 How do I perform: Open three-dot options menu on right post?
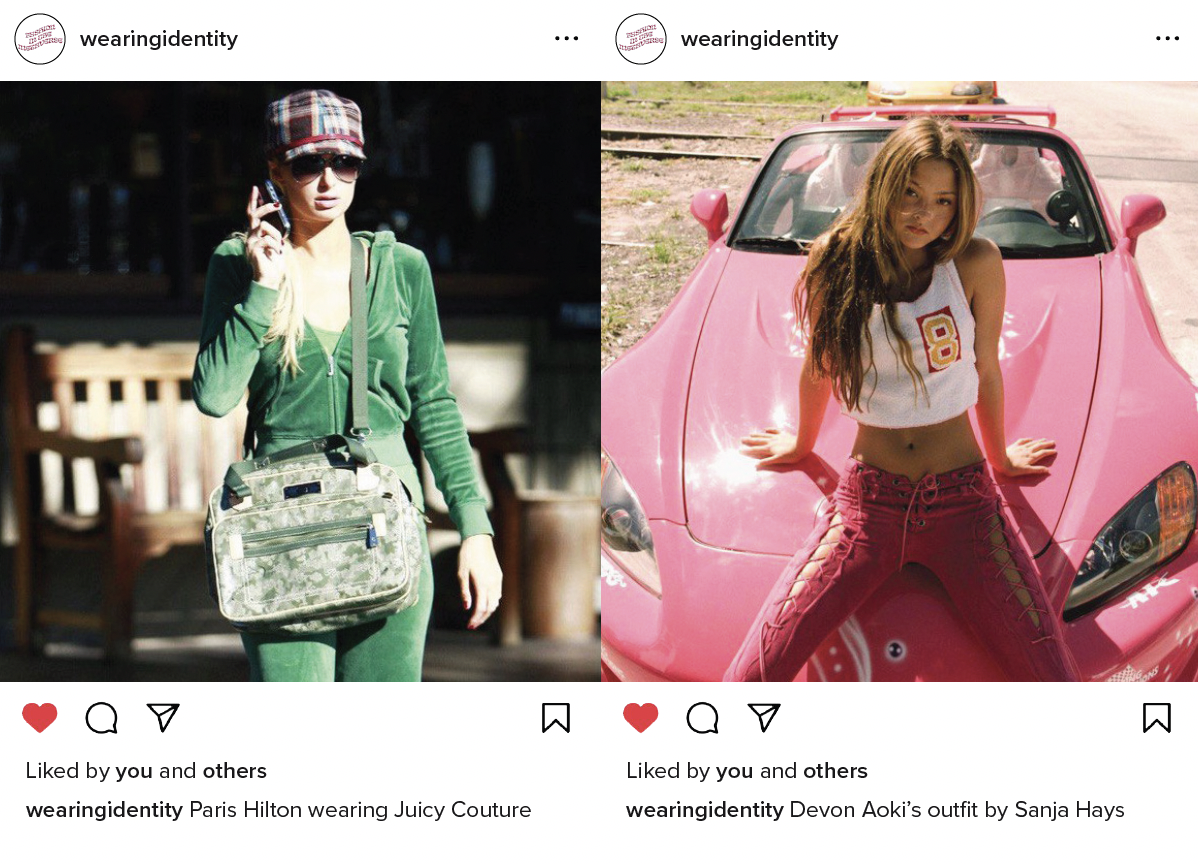[x=1167, y=38]
